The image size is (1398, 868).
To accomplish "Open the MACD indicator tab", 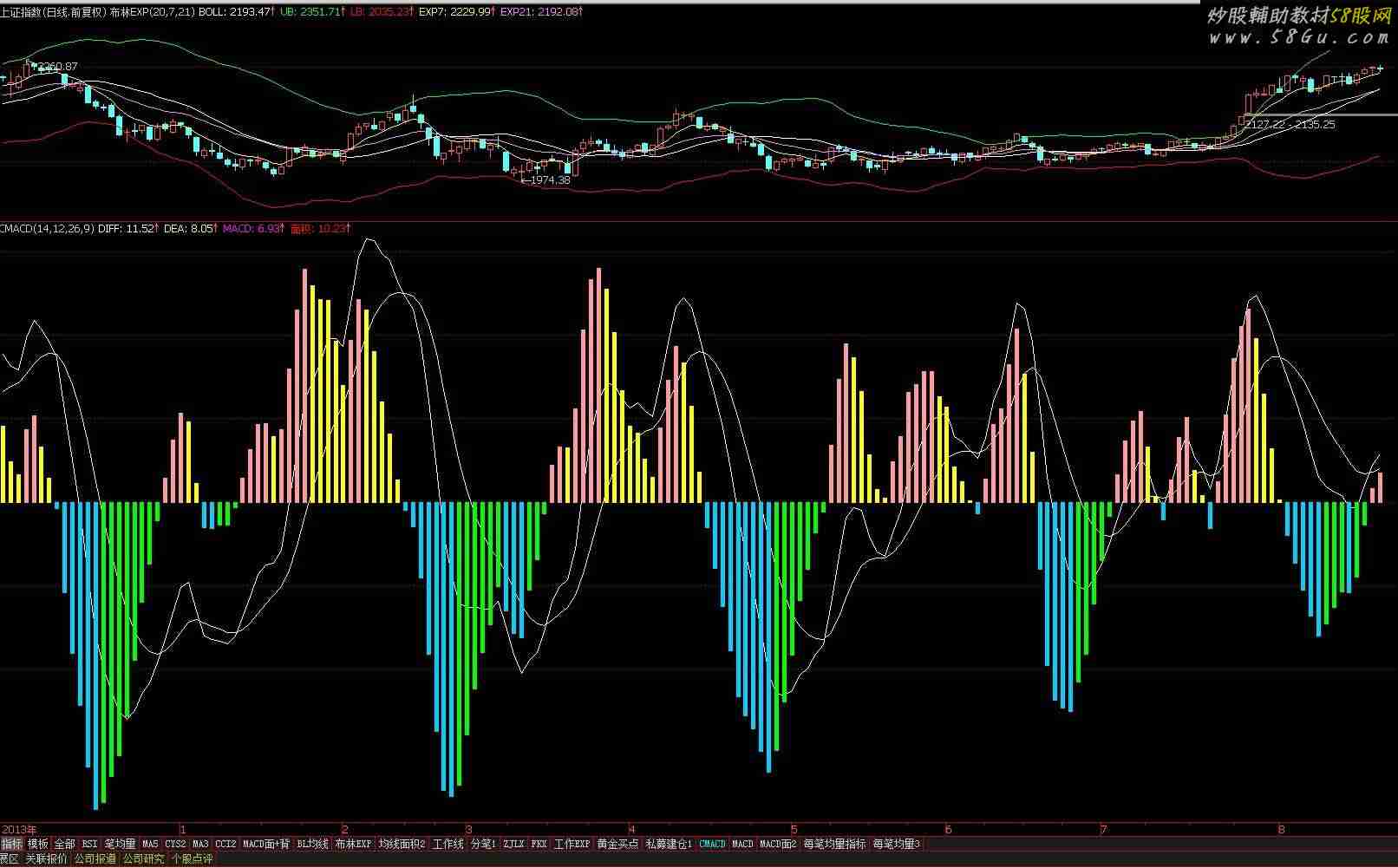I will point(742,844).
